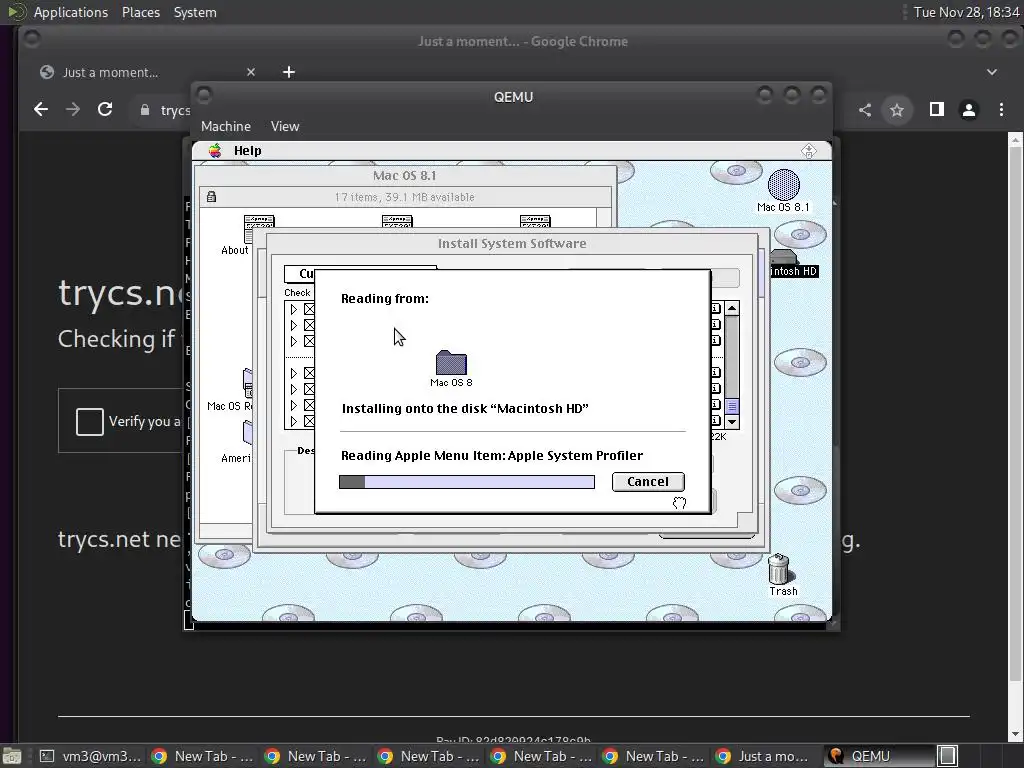
Task: Click the application switcher icon in Mac menu bar
Action: coord(808,151)
